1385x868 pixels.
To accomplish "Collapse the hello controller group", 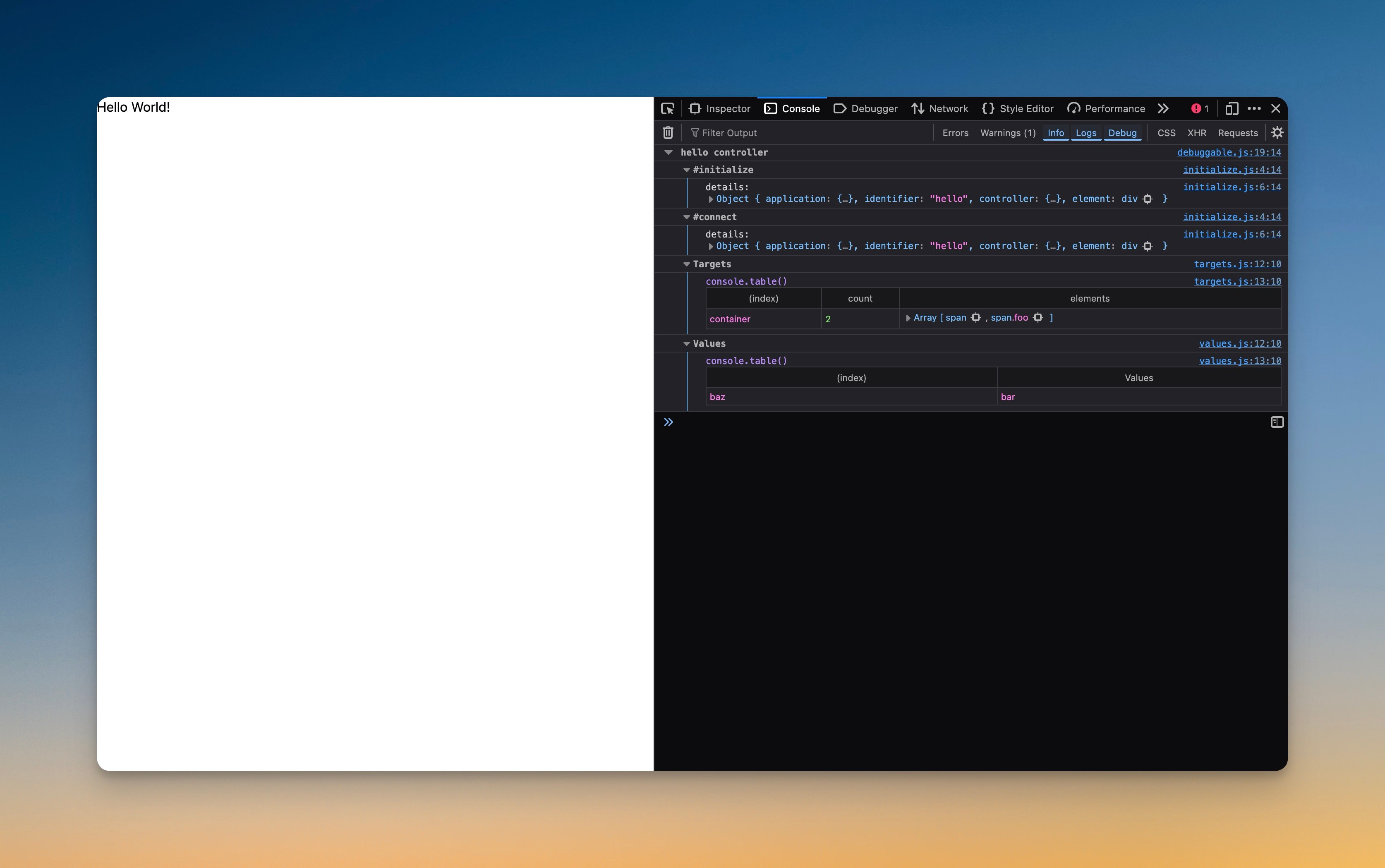I will click(668, 152).
